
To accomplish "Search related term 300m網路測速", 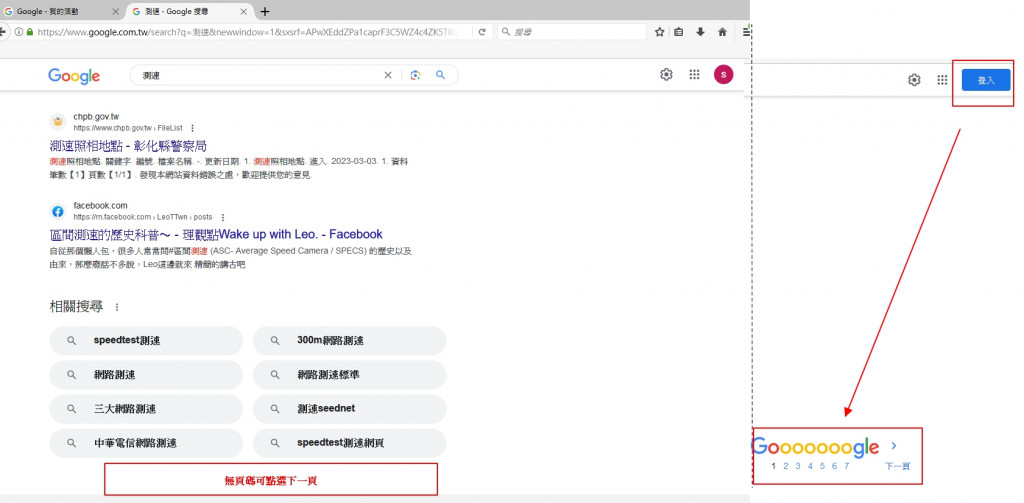I will point(349,340).
